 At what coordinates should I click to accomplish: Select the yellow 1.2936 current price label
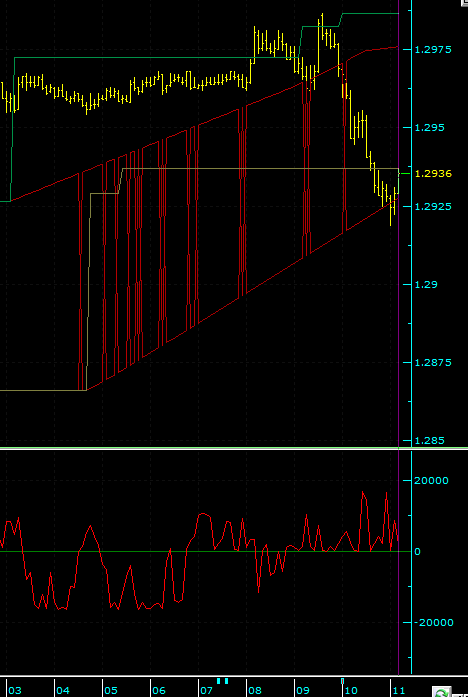[433, 174]
